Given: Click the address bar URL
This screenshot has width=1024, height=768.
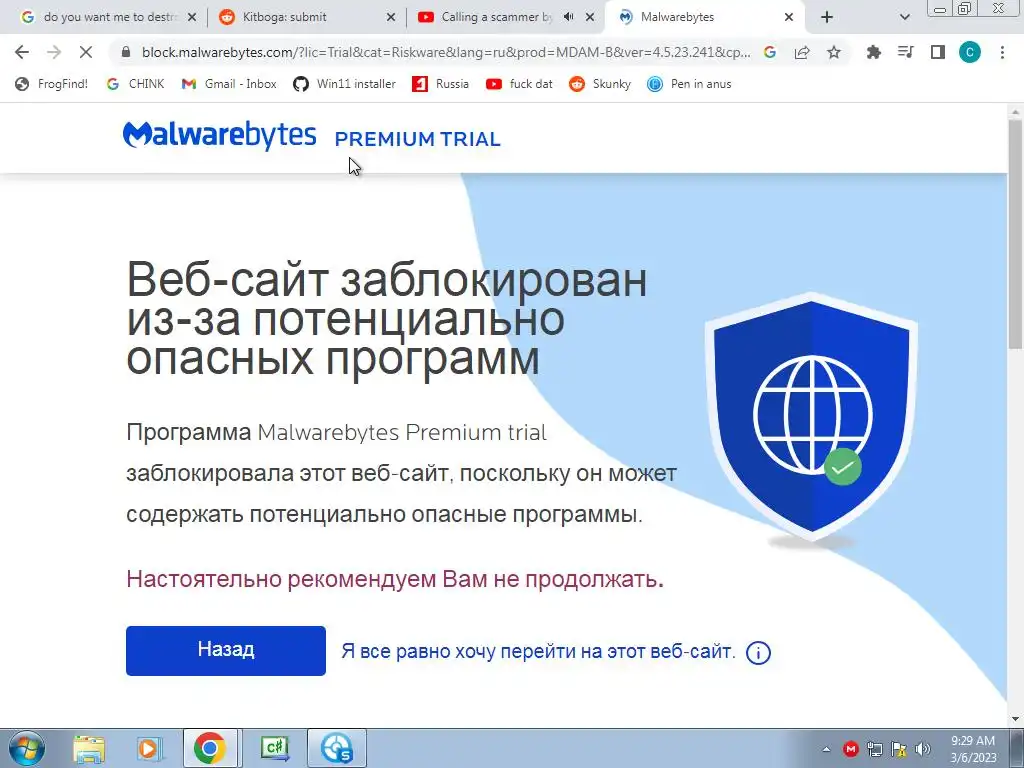Looking at the screenshot, I should (x=446, y=52).
